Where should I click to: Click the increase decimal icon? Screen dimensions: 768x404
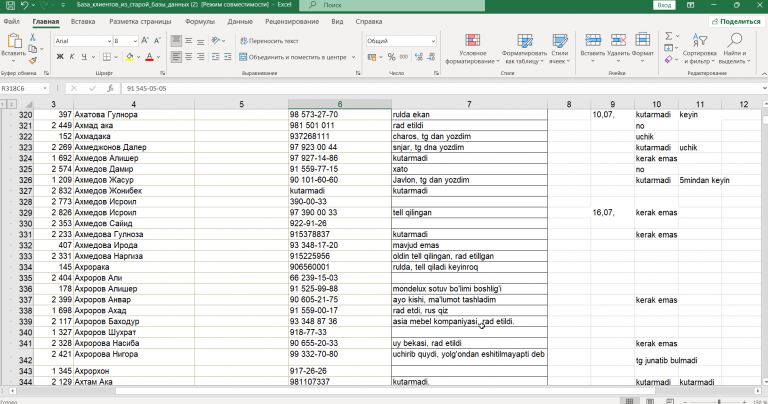(x=419, y=57)
